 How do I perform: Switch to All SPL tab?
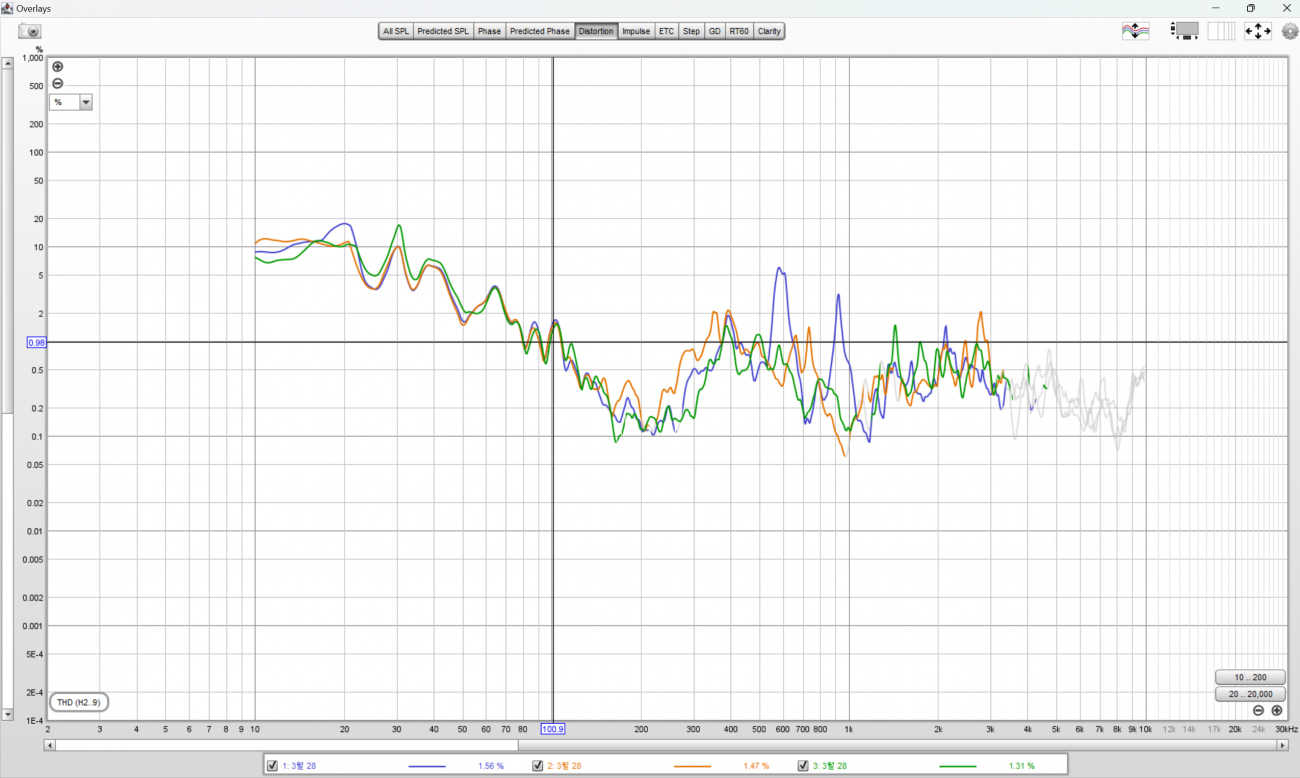tap(396, 31)
